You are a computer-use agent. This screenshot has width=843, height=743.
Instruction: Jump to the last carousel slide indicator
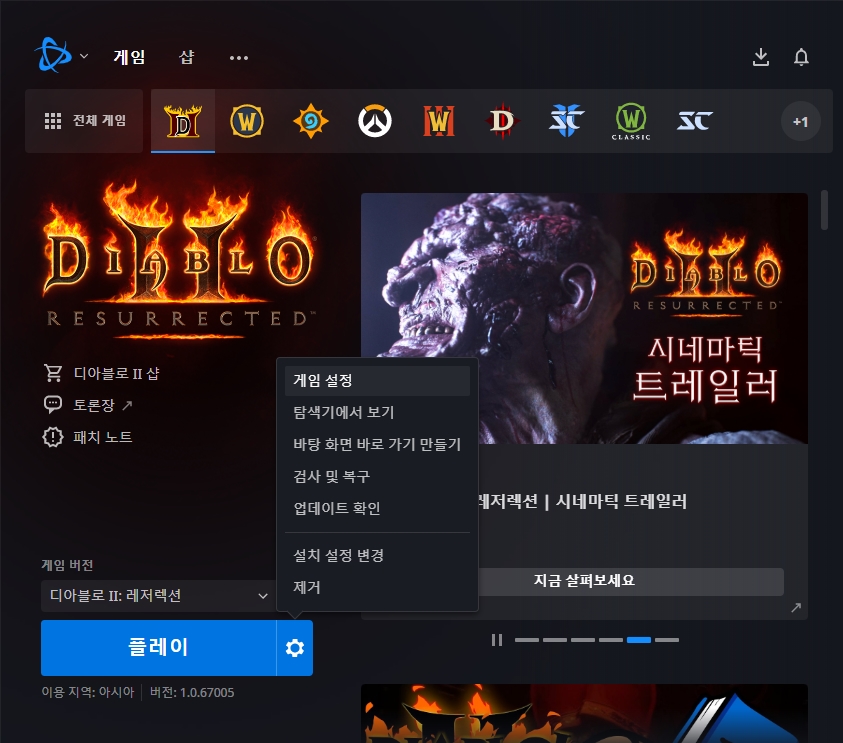click(x=667, y=640)
